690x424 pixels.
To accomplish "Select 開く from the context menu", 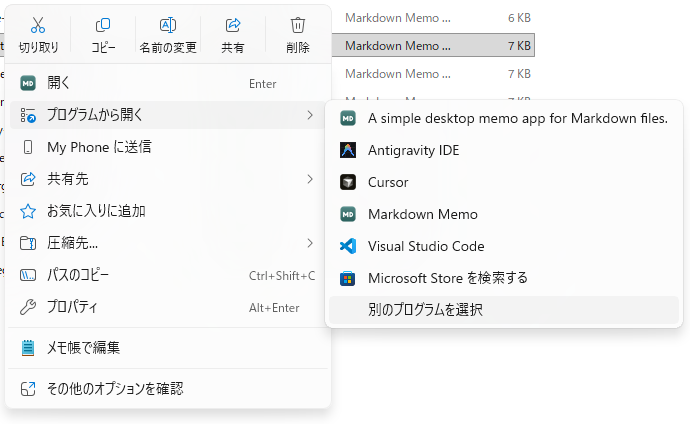I will point(169,83).
